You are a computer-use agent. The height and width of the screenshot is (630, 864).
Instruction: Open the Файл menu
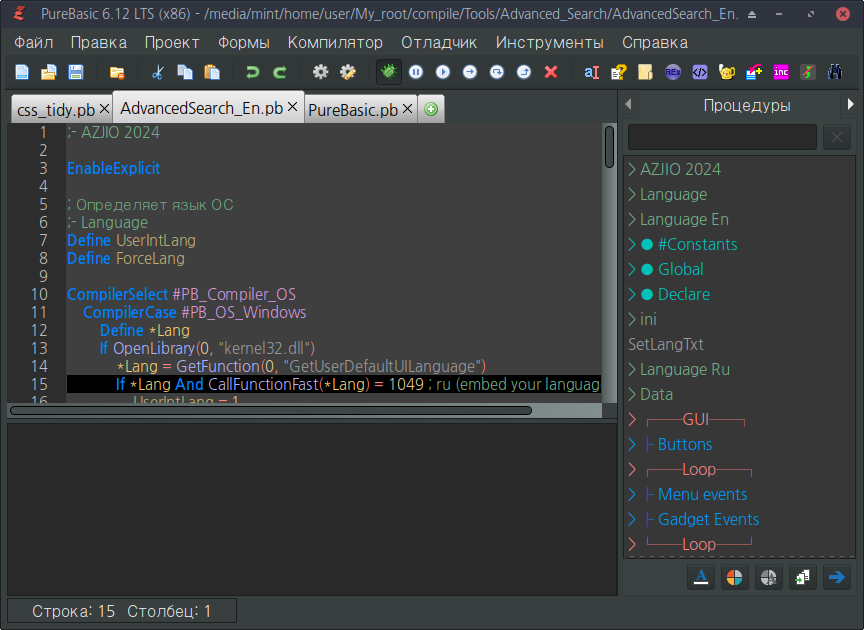[x=34, y=42]
